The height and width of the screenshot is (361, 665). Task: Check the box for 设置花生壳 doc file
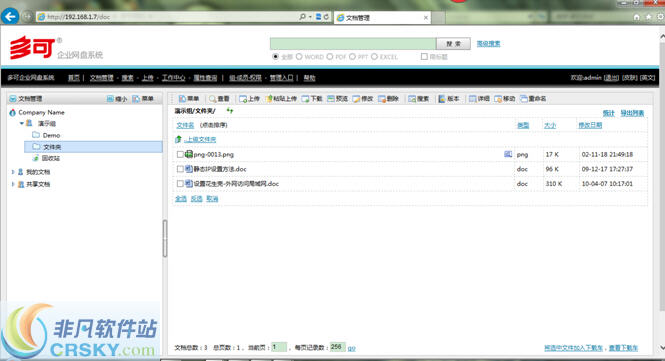(180, 184)
